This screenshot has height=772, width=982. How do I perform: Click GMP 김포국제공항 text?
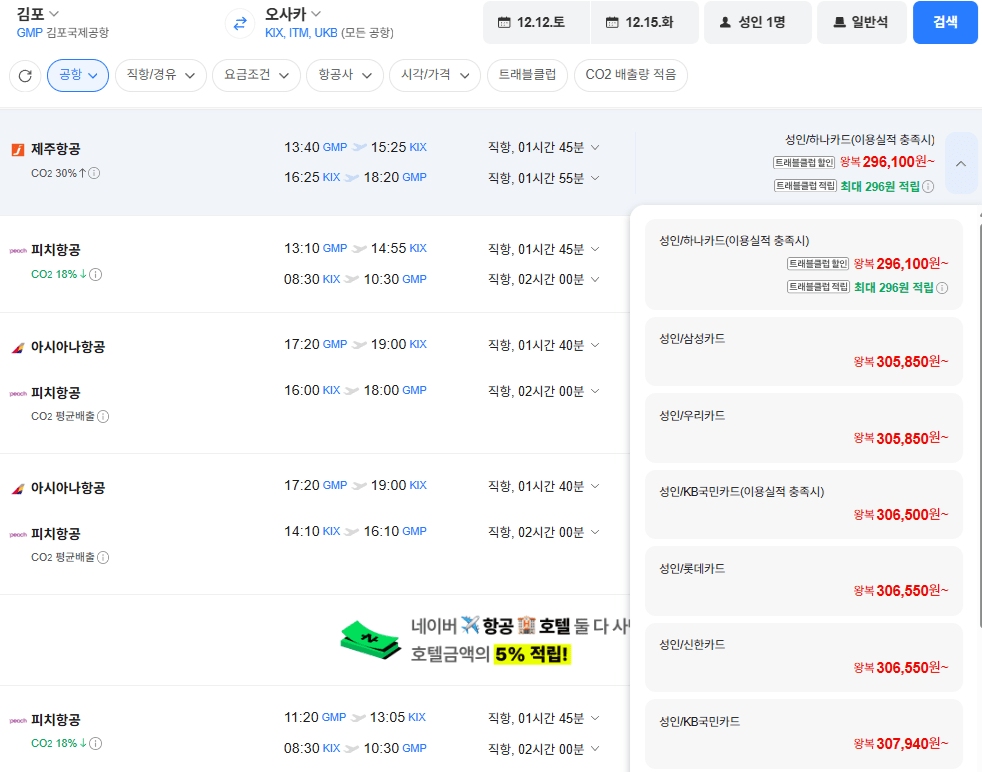click(x=63, y=33)
